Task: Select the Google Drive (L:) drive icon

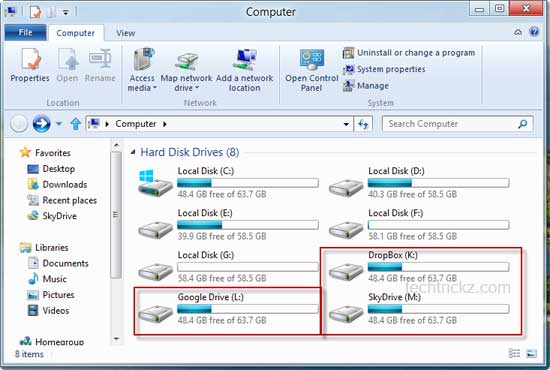Action: tap(155, 314)
